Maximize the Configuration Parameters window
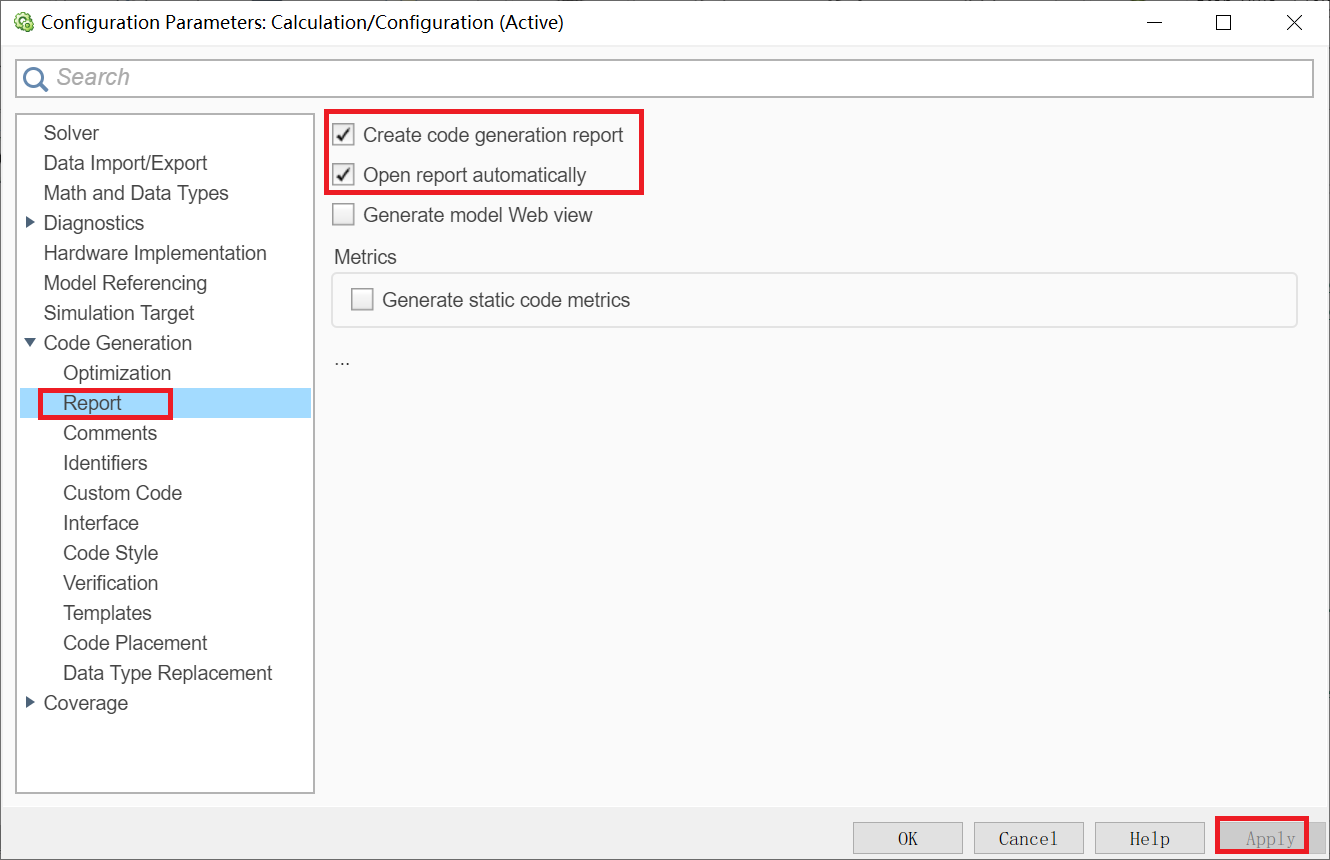 point(1223,22)
